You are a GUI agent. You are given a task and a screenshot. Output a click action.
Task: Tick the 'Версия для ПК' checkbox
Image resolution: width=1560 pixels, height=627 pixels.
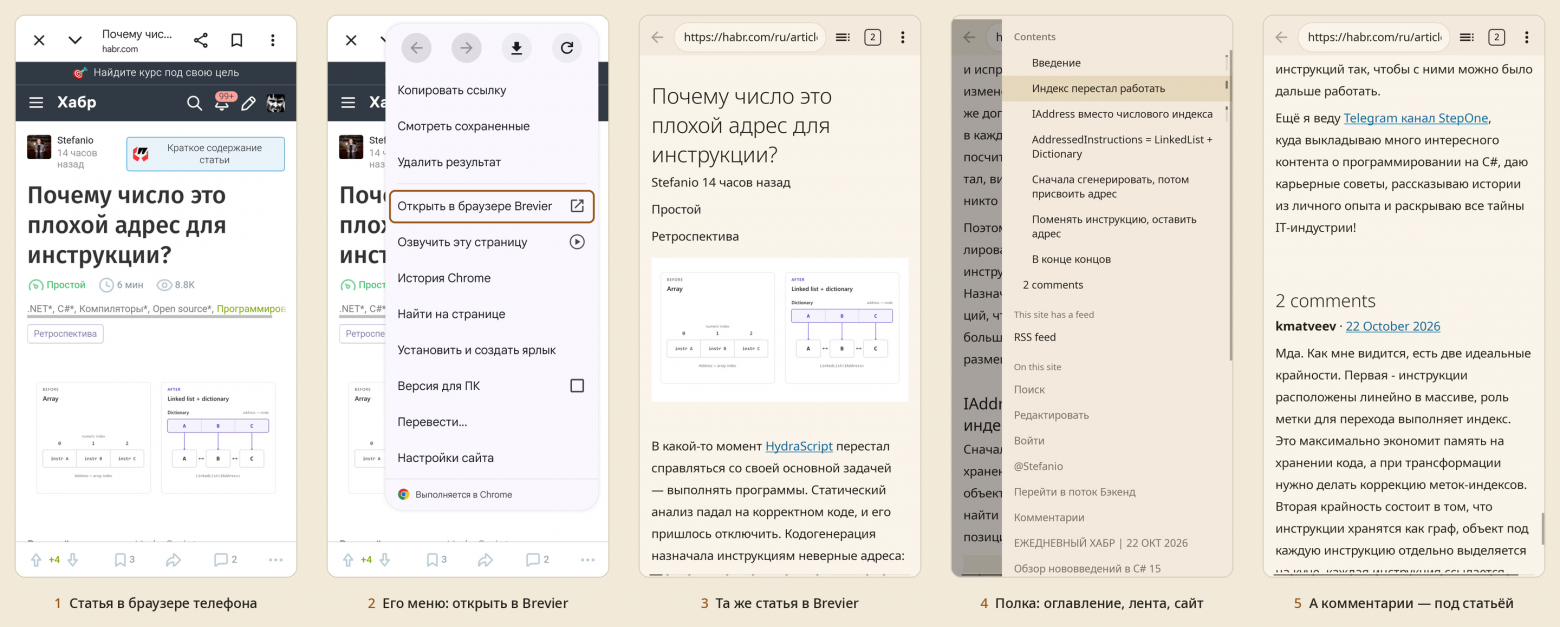pos(577,386)
